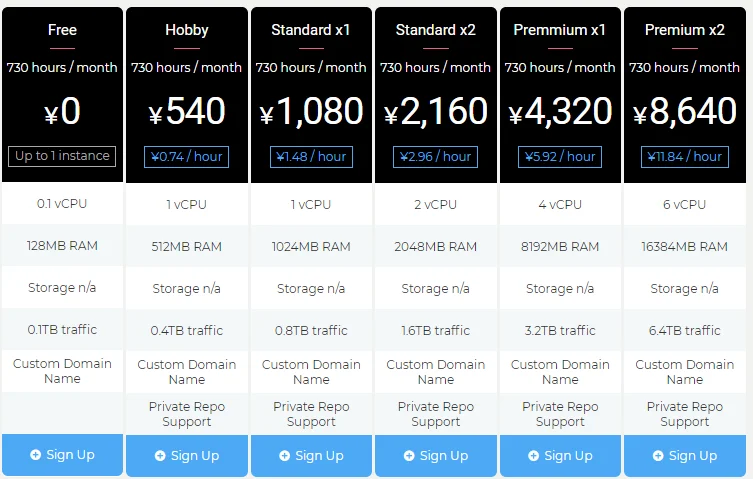
Task: Click the ¥0.74 / hour rate badge
Action: (x=187, y=156)
